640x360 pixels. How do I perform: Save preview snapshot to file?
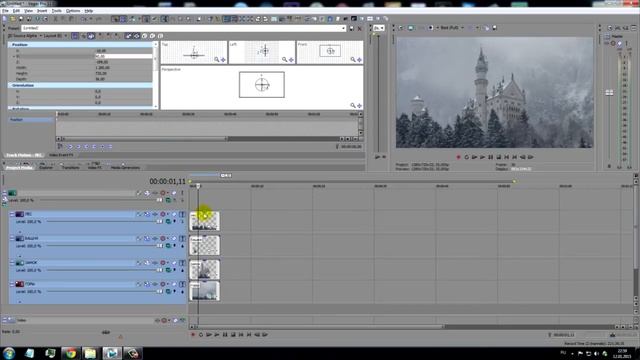click(x=494, y=28)
